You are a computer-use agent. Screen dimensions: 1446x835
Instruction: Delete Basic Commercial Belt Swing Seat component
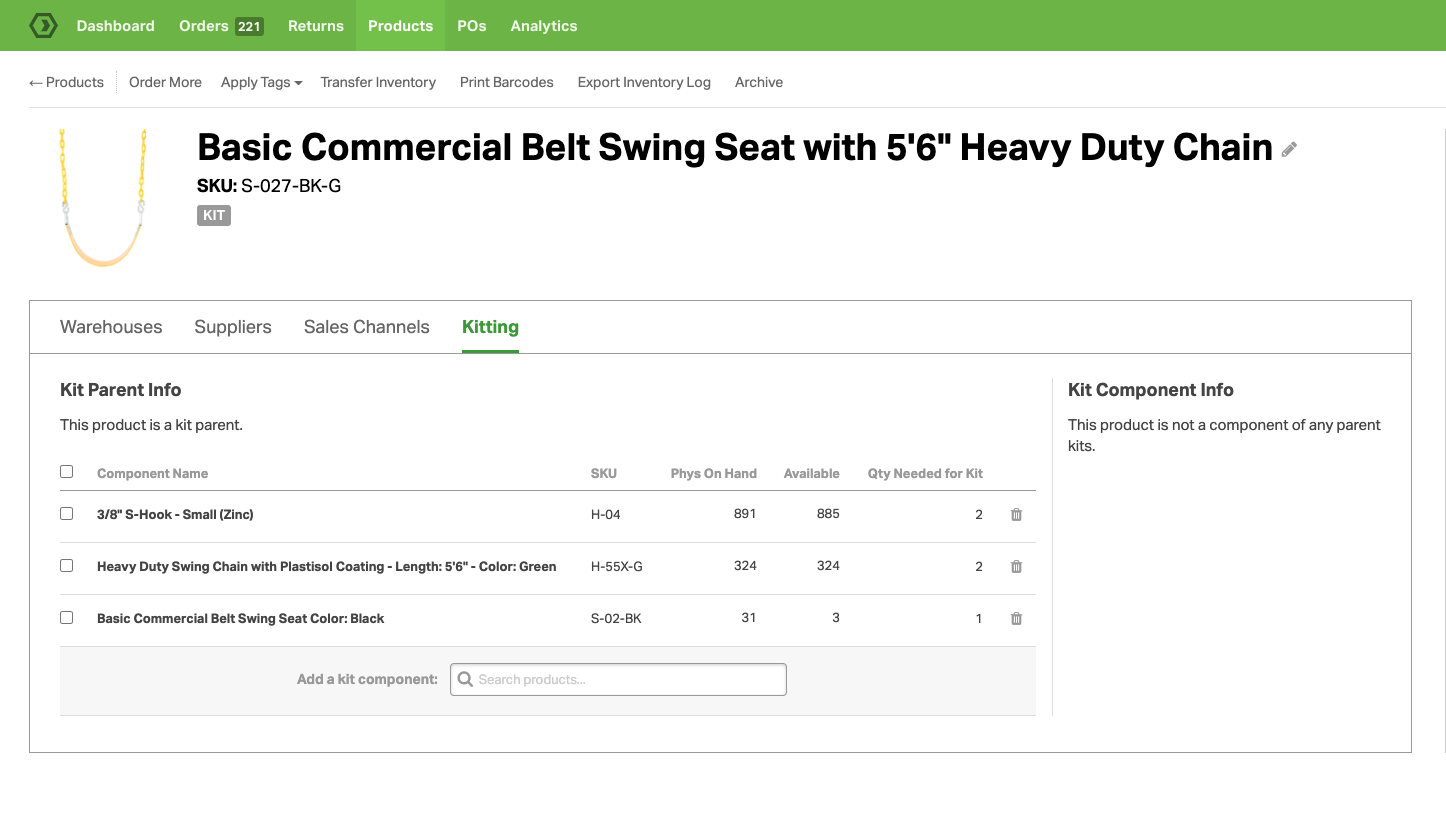[x=1016, y=619]
